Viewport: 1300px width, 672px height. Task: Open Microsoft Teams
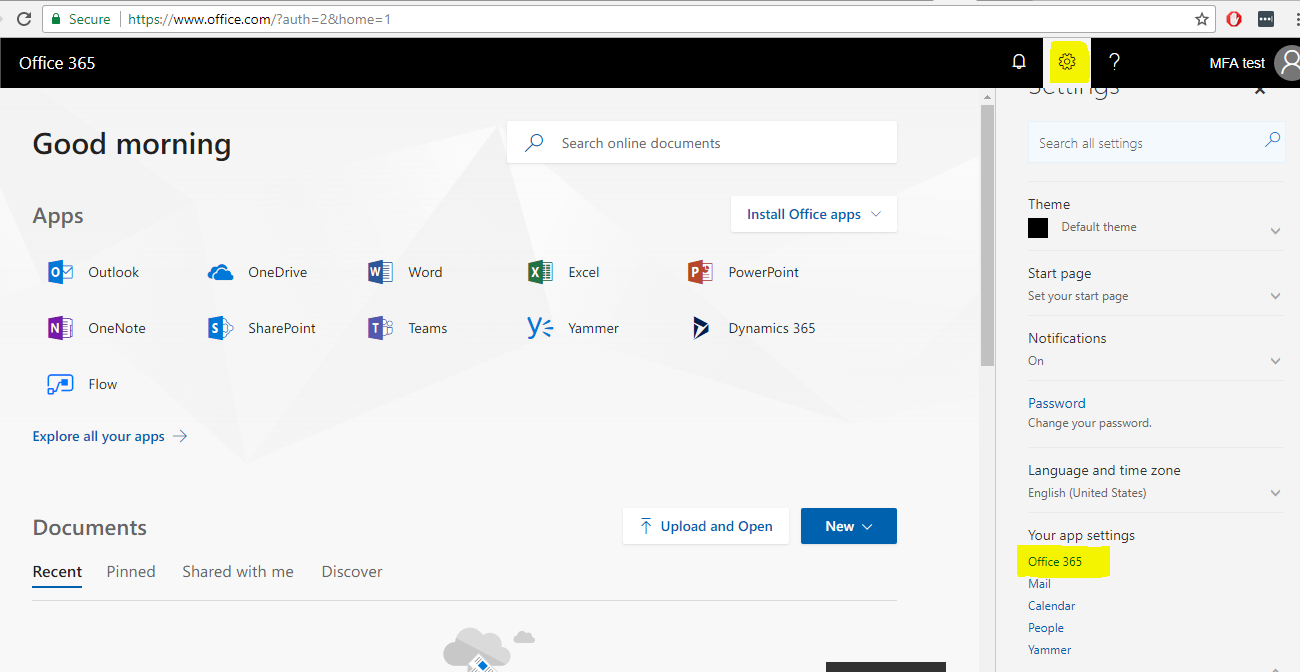[407, 328]
